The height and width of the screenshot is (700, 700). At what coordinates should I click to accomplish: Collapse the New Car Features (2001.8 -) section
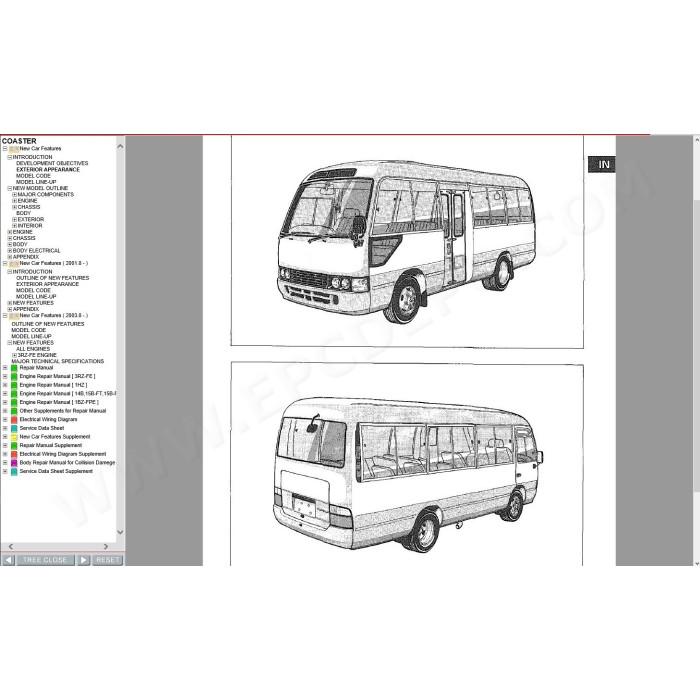pos(5,263)
